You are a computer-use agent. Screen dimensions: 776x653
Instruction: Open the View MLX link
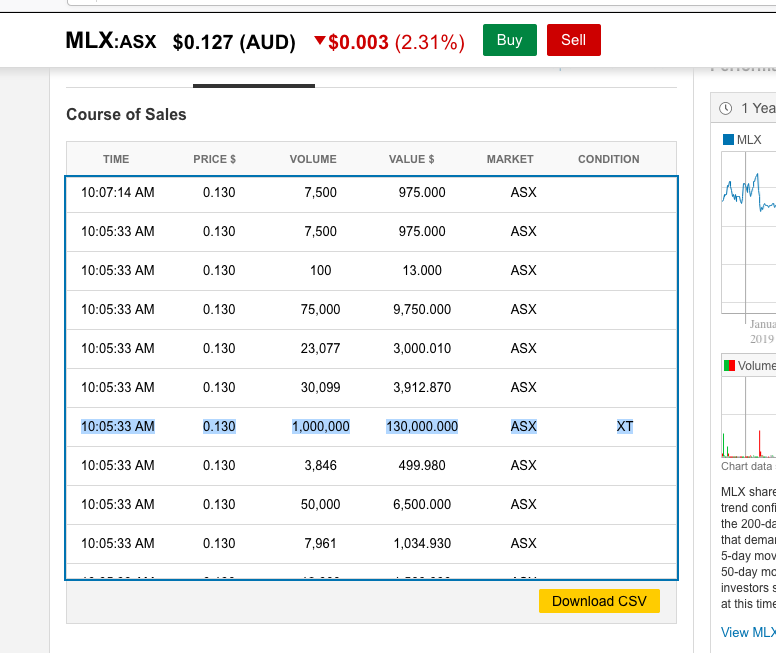[x=748, y=632]
